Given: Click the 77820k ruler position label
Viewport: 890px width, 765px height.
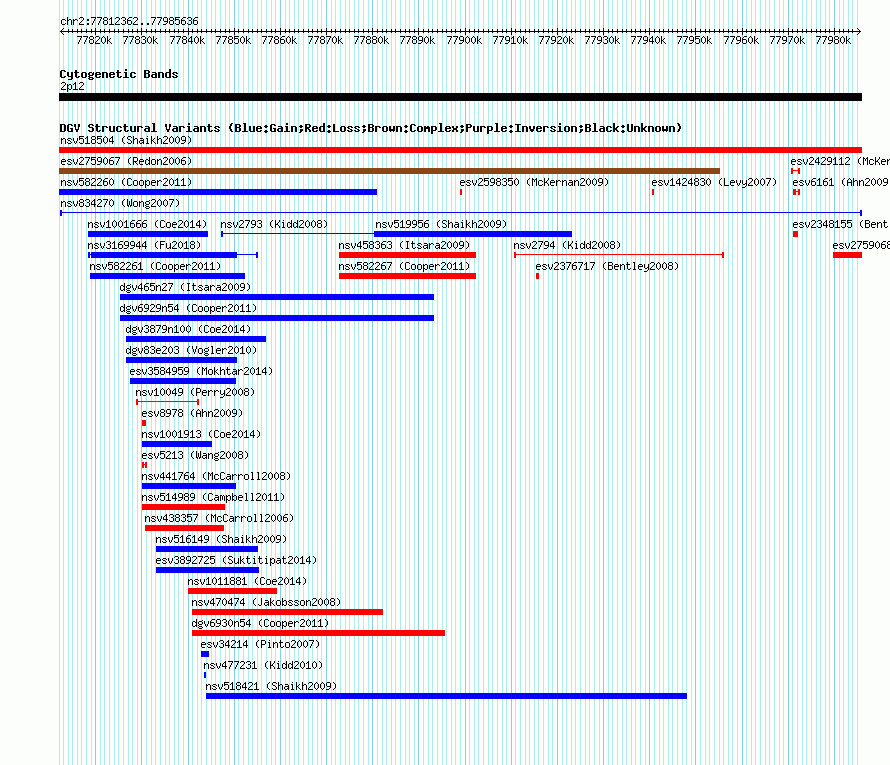Looking at the screenshot, I should pos(94,40).
